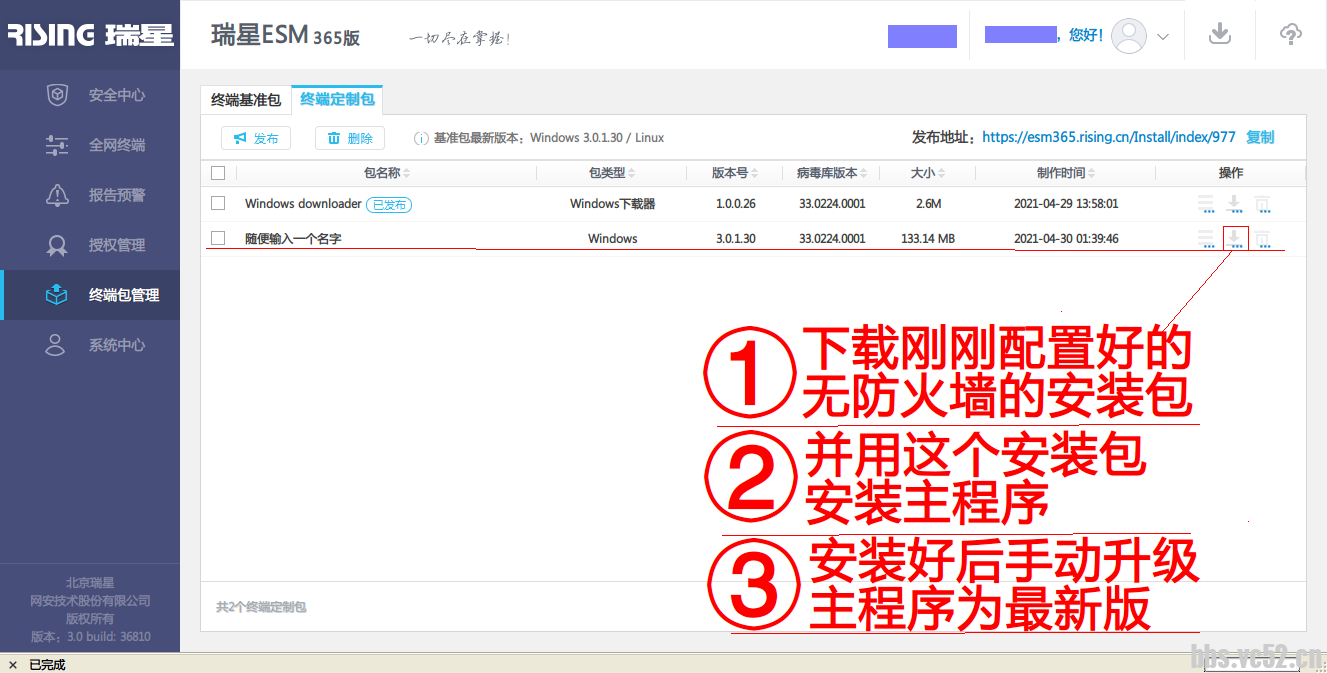Click the RISING 瑞星 logo
The width and height of the screenshot is (1327, 673).
pyautogui.click(x=90, y=35)
